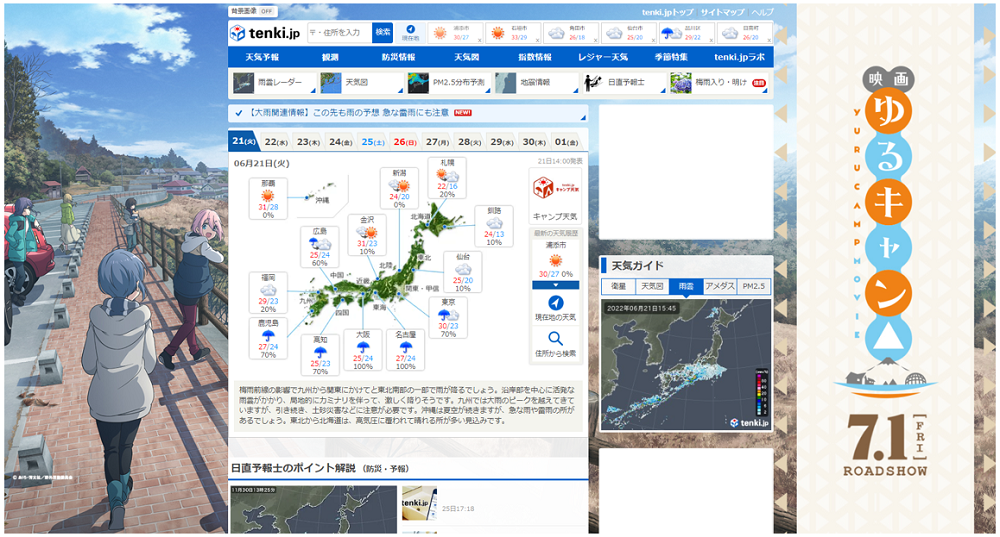Click the tenki.jp logo icon

[237, 33]
